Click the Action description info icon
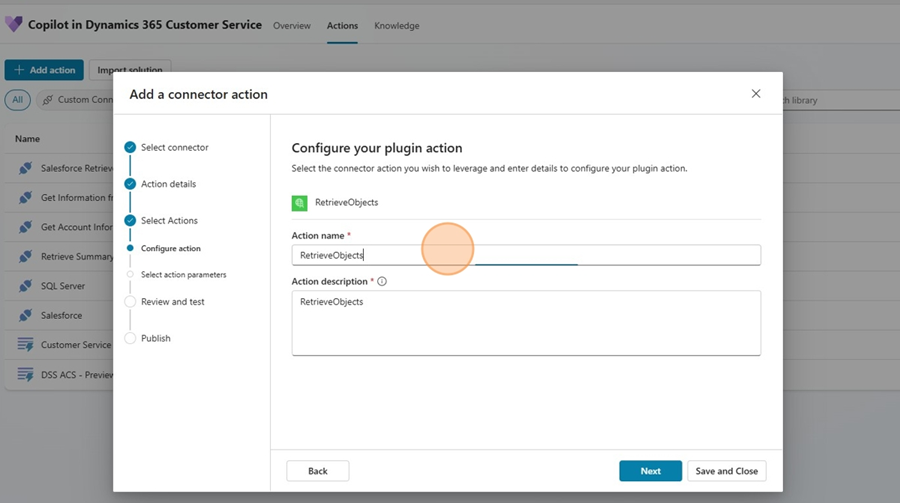The image size is (900, 503). (x=382, y=281)
